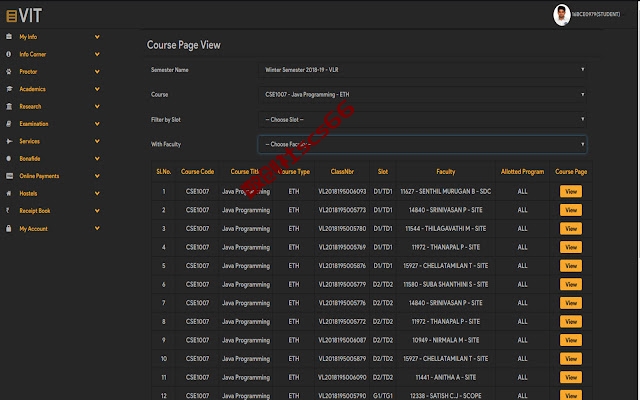Open the Hostels menu label
This screenshot has width=640, height=400.
coord(28,193)
